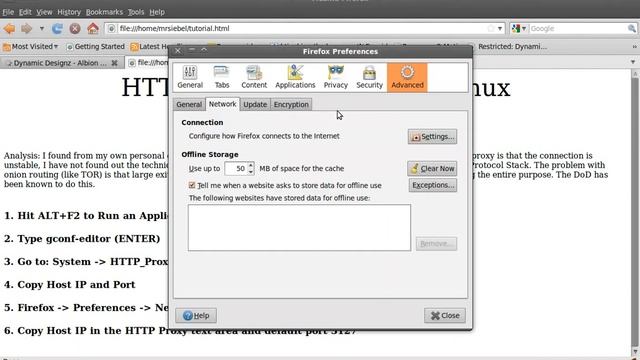
Task: Open the Edit menu
Action: (25, 12)
